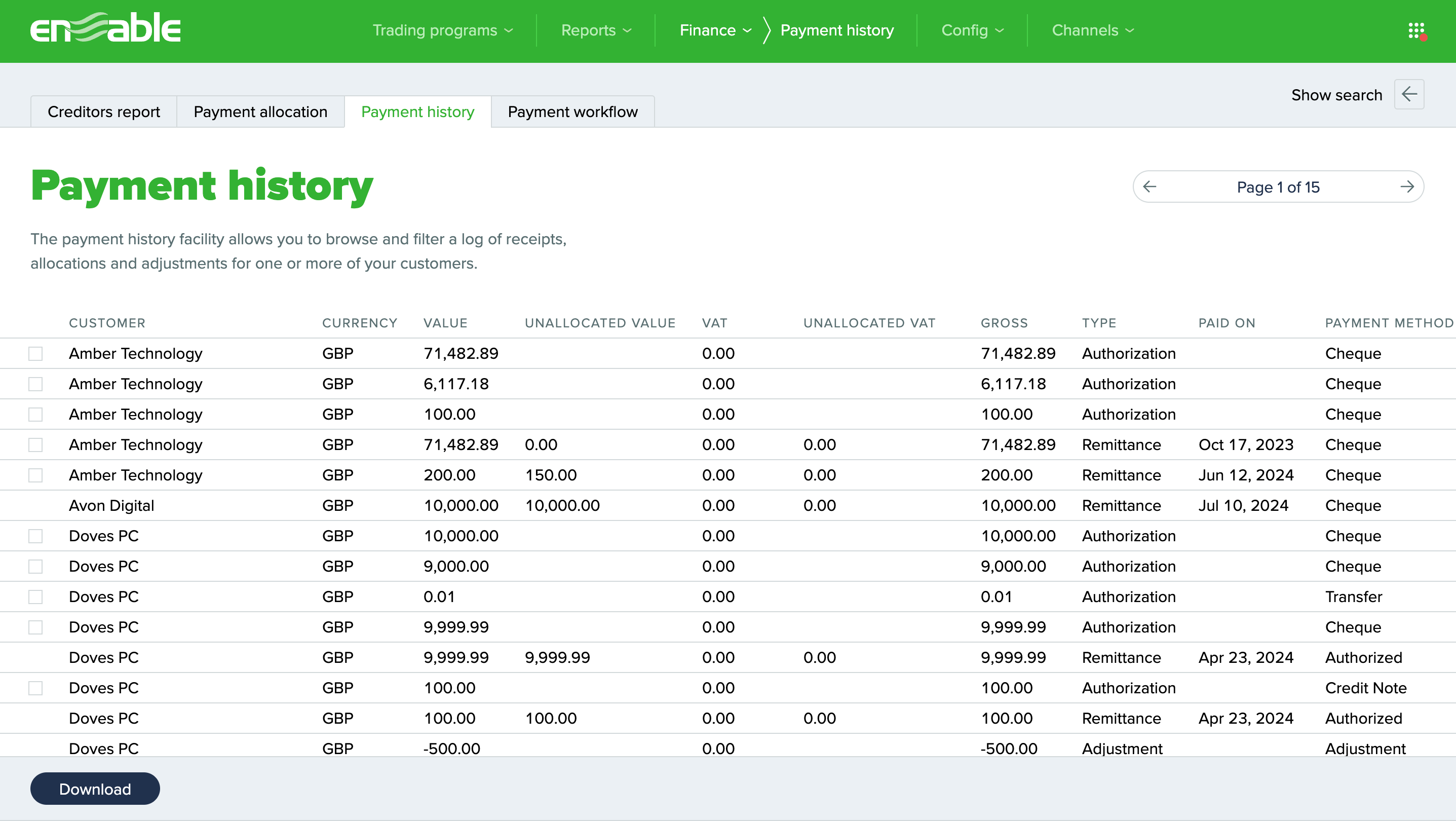
Task: Go to next page arrow
Action: 1407,186
